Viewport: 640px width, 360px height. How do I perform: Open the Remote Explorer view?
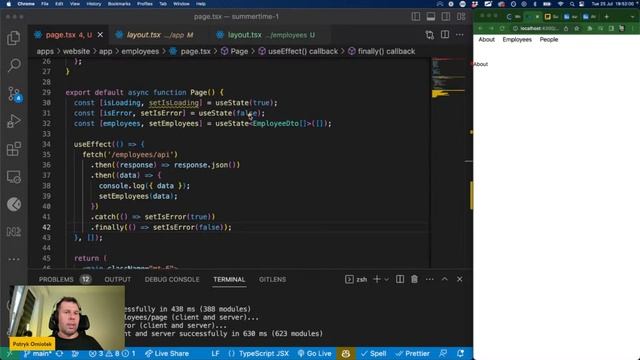[x=14, y=177]
